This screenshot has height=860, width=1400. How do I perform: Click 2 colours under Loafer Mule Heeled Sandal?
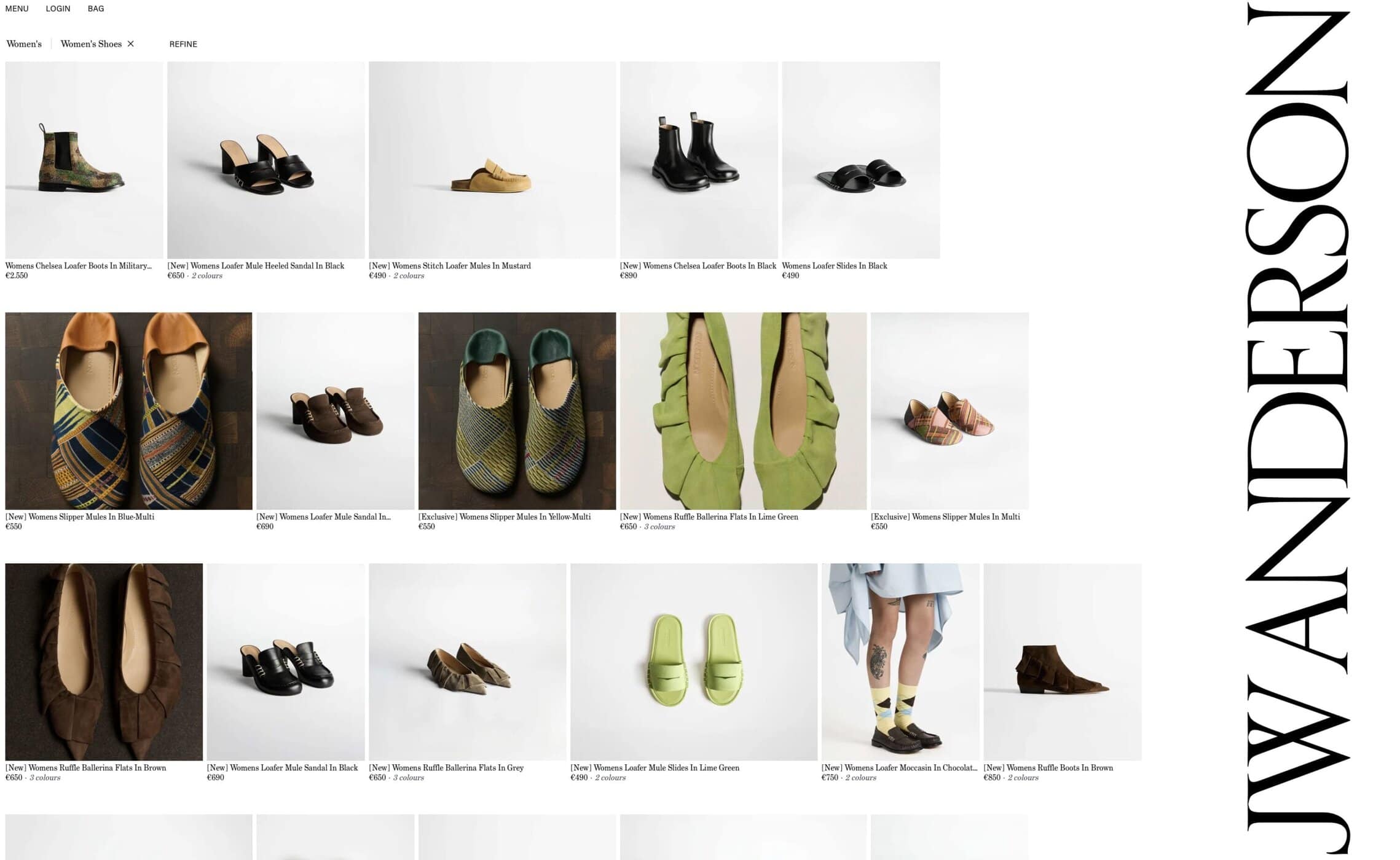click(x=206, y=276)
